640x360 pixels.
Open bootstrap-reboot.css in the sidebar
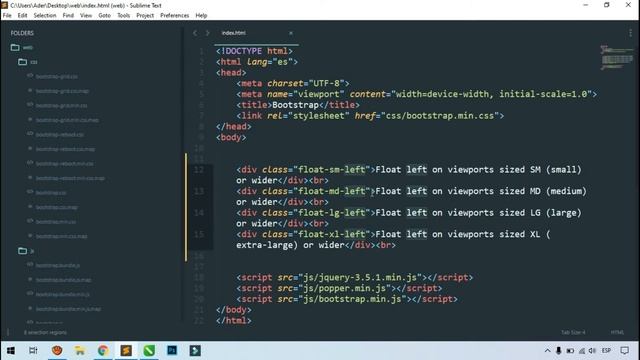(60, 134)
